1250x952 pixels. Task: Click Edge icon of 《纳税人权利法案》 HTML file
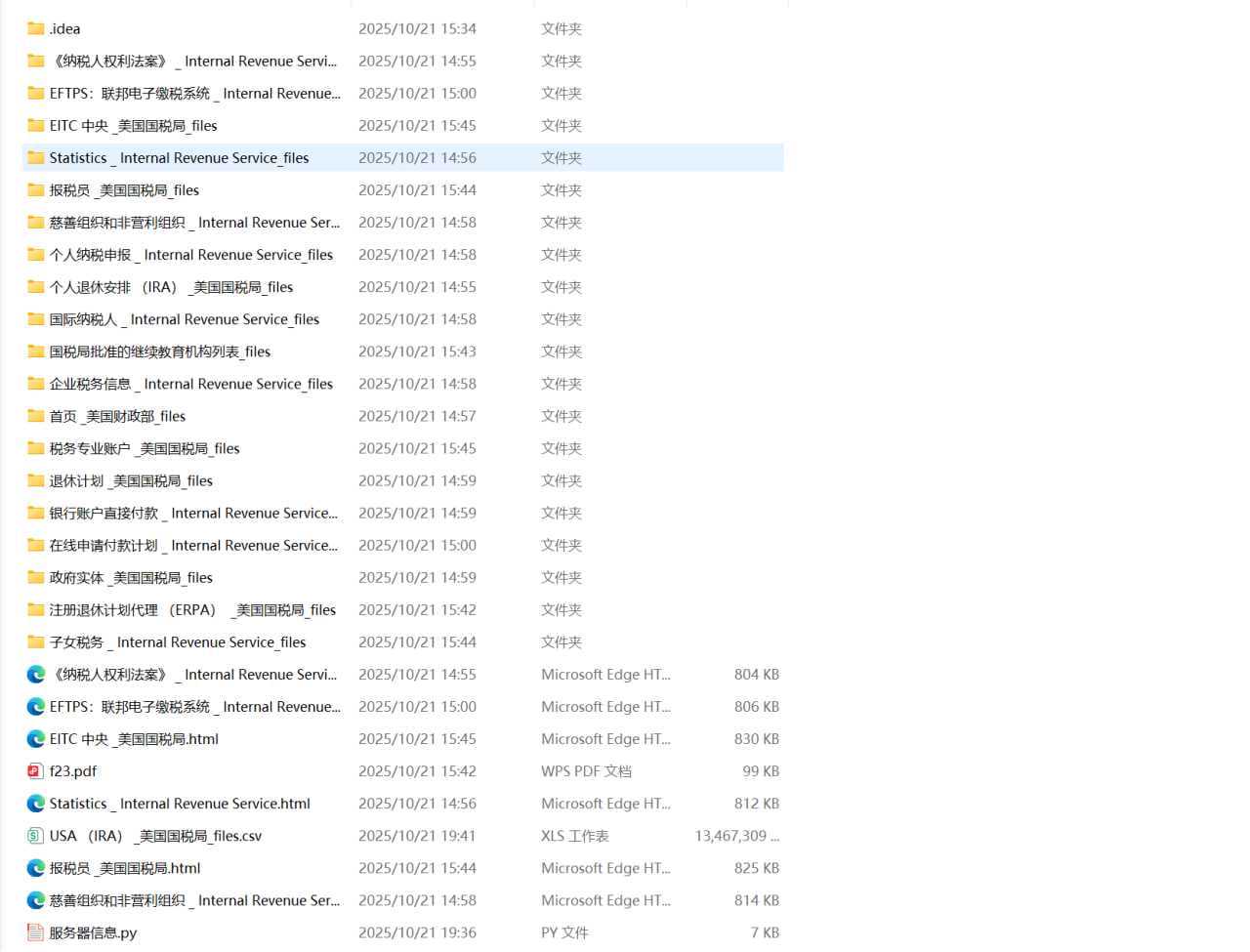coord(36,674)
